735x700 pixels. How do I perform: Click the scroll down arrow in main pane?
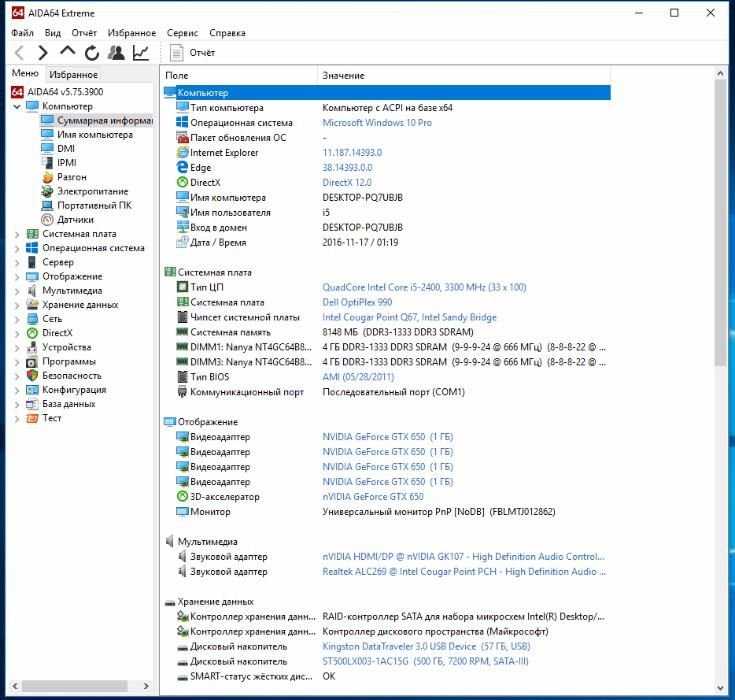tap(720, 688)
